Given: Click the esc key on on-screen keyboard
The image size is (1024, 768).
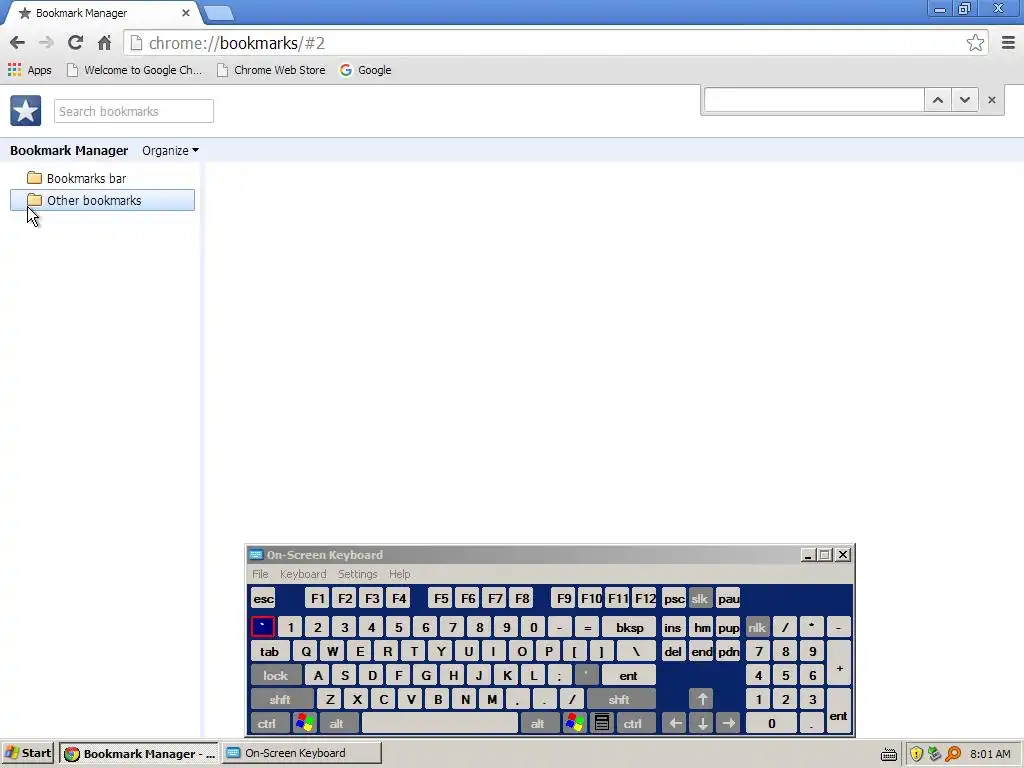Looking at the screenshot, I should (263, 599).
